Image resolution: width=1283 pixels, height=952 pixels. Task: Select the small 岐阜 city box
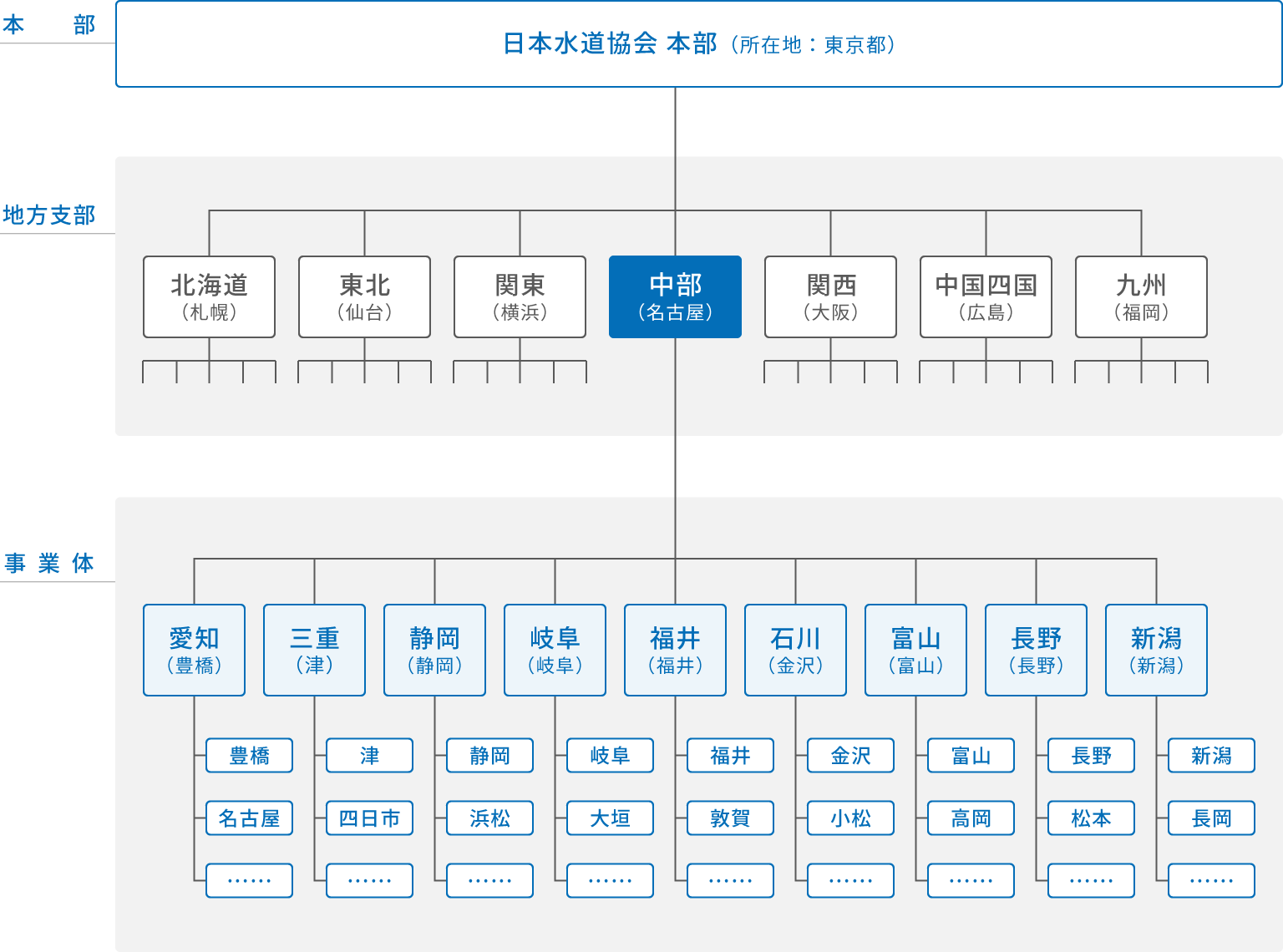pyautogui.click(x=610, y=756)
